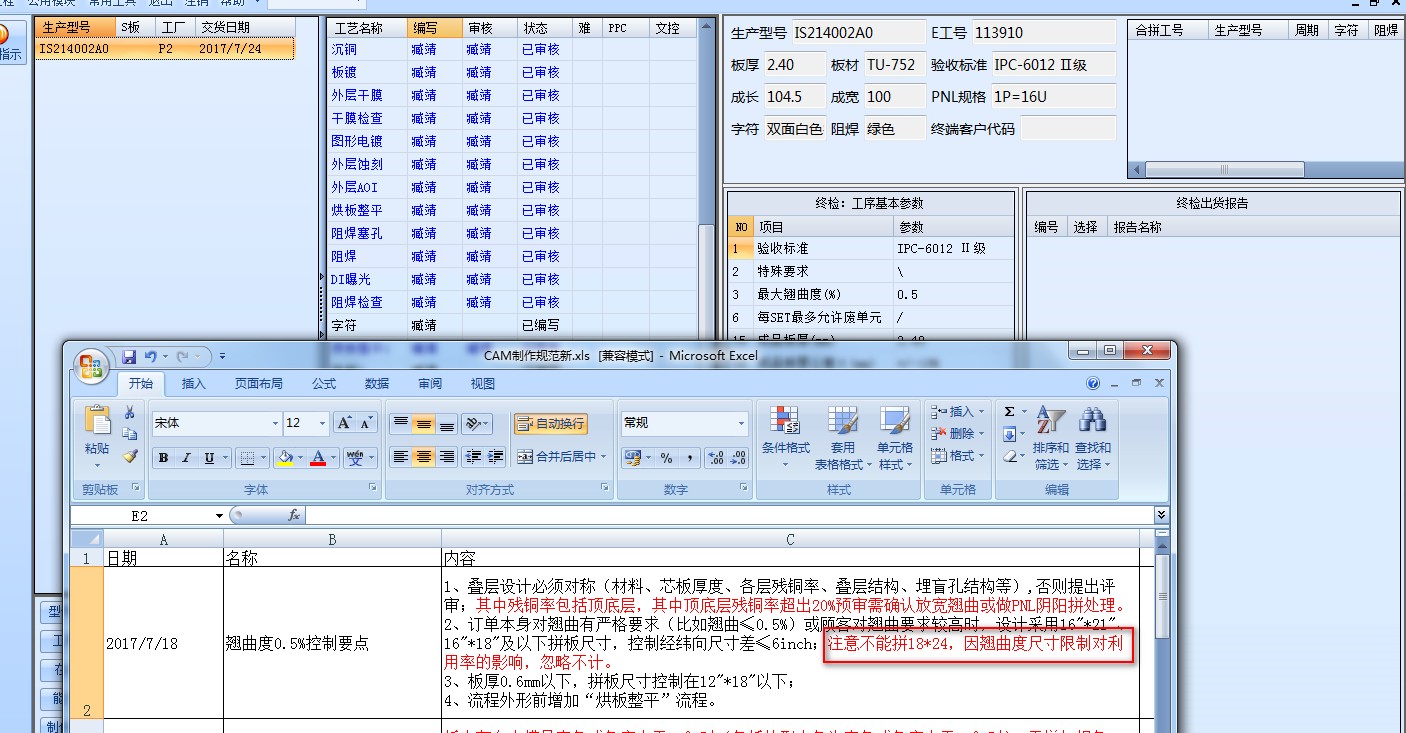The image size is (1406, 733).
Task: Click 编写 column header in process table
Action: [x=435, y=28]
